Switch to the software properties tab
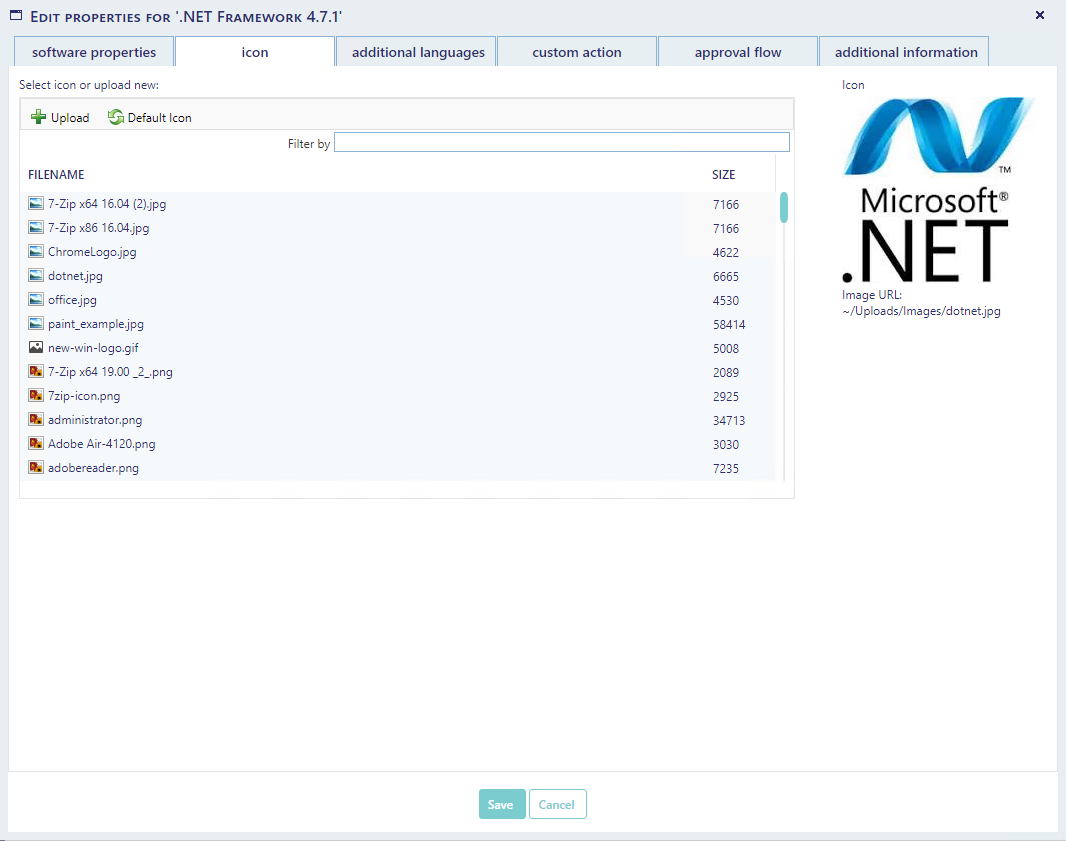The height and width of the screenshot is (841, 1066). 94,52
